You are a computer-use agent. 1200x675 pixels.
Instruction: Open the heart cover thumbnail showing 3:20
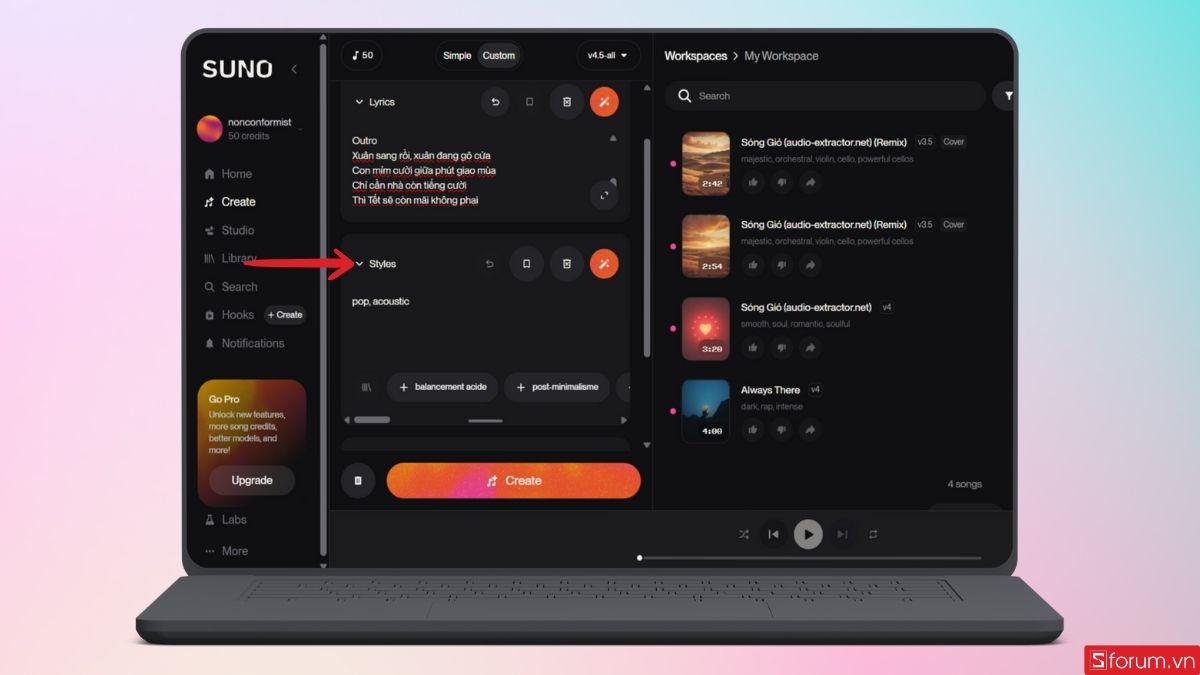[706, 328]
